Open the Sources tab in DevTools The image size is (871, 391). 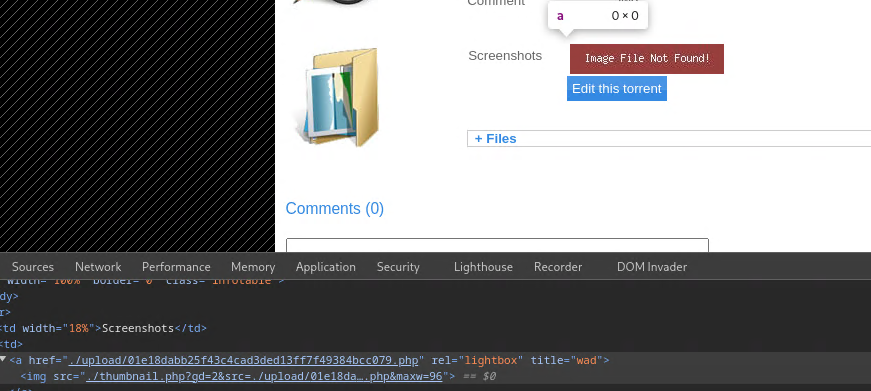pos(33,267)
